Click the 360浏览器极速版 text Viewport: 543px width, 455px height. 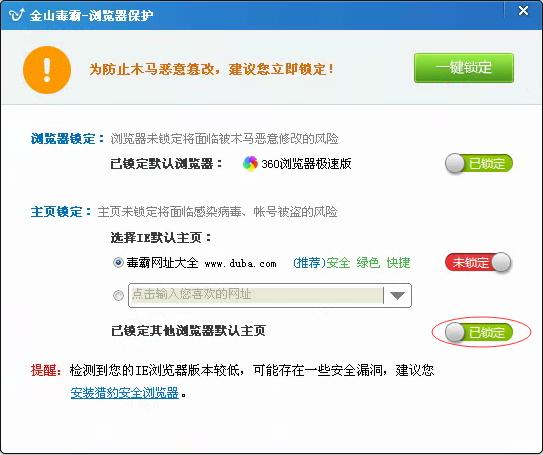[306, 163]
